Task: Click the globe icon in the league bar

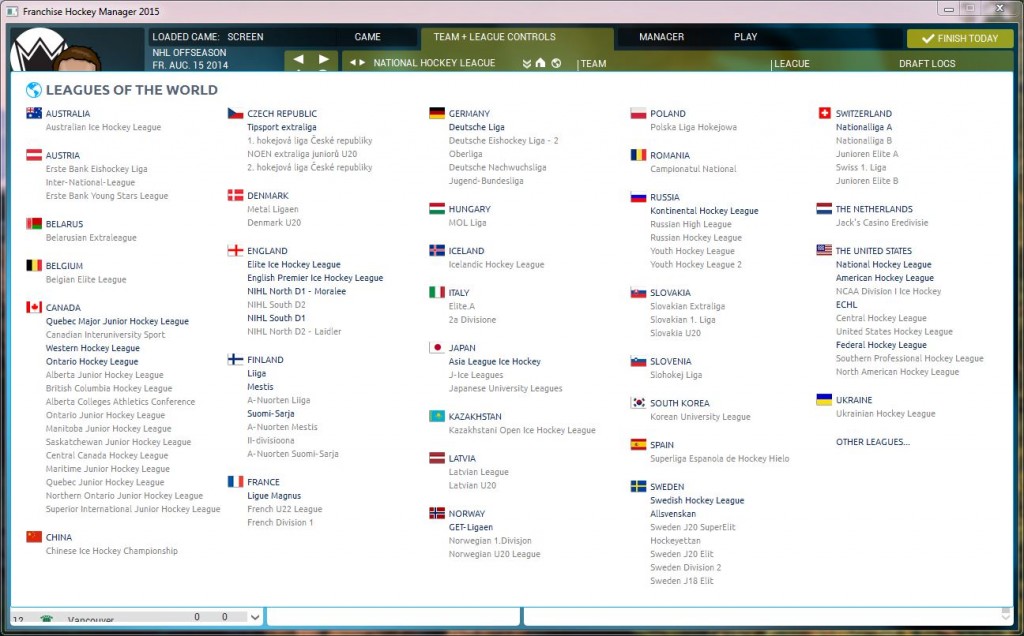Action: click(556, 63)
